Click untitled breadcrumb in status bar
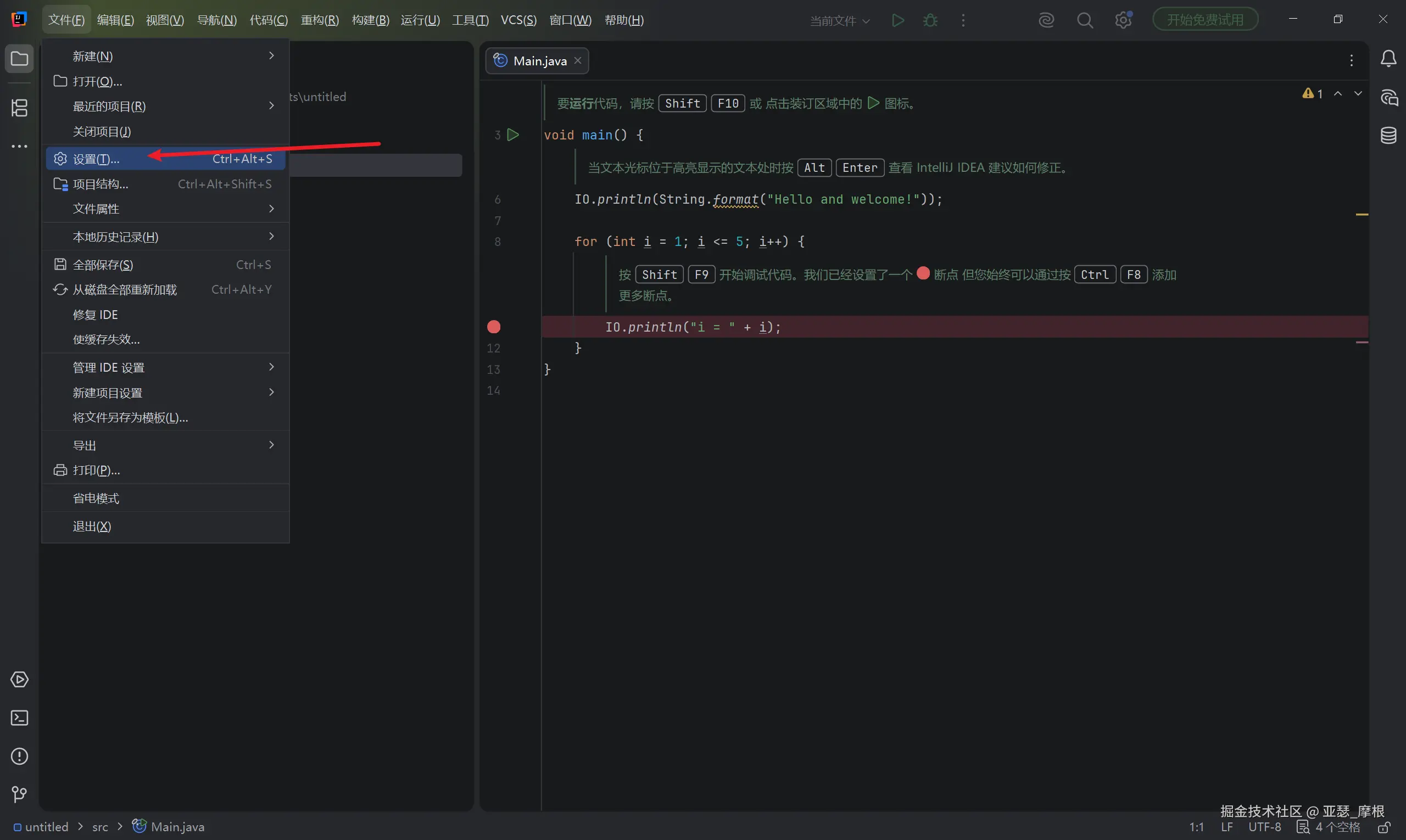 41,827
